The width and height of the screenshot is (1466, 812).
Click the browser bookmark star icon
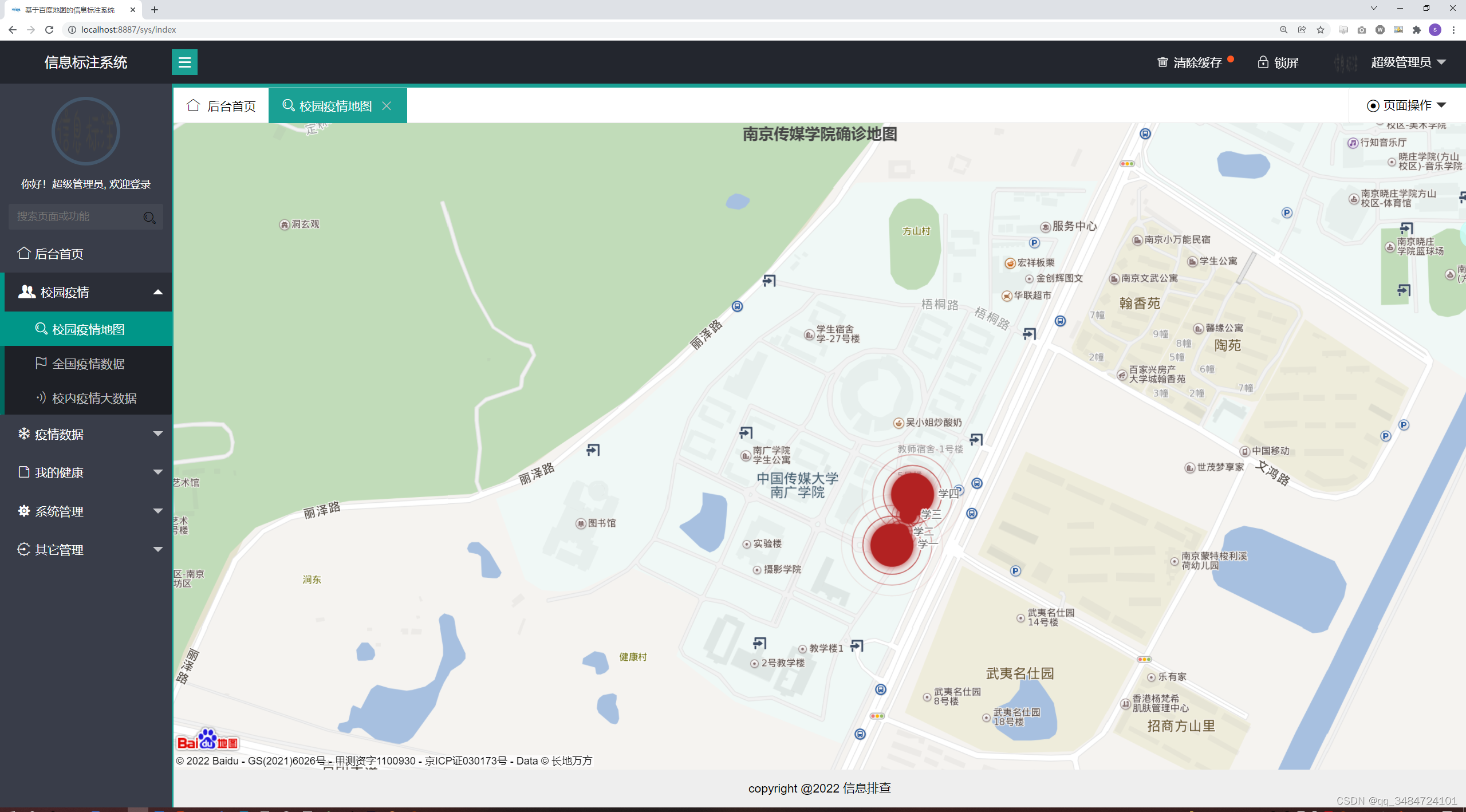pos(1321,30)
